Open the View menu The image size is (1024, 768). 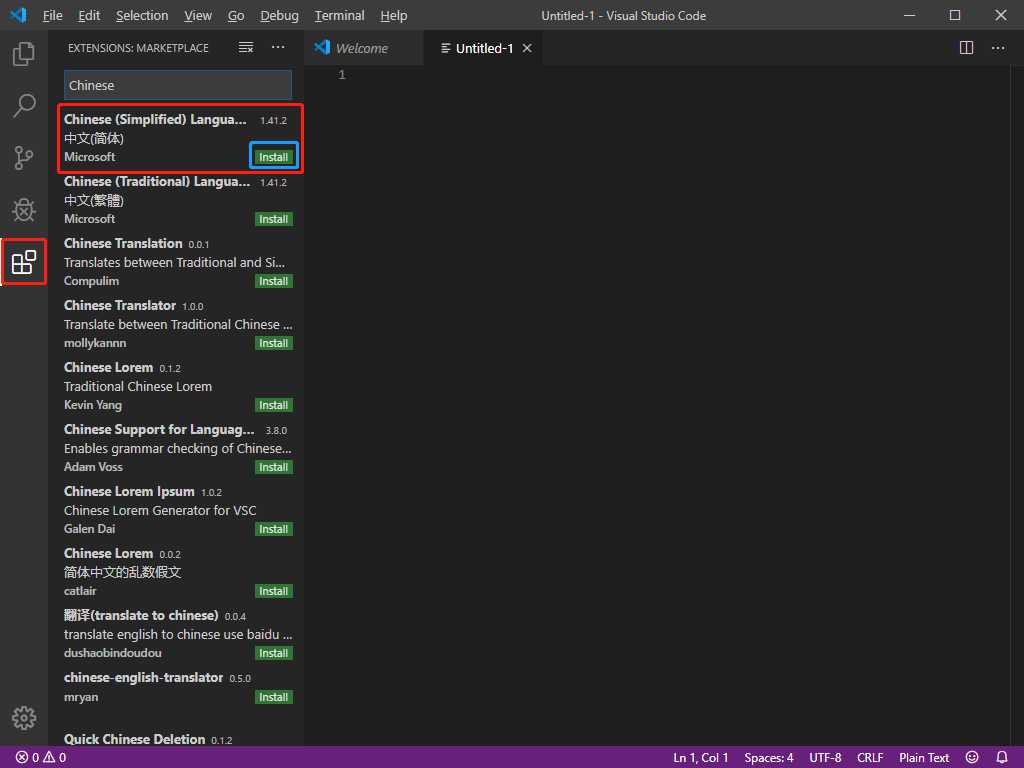tap(198, 15)
